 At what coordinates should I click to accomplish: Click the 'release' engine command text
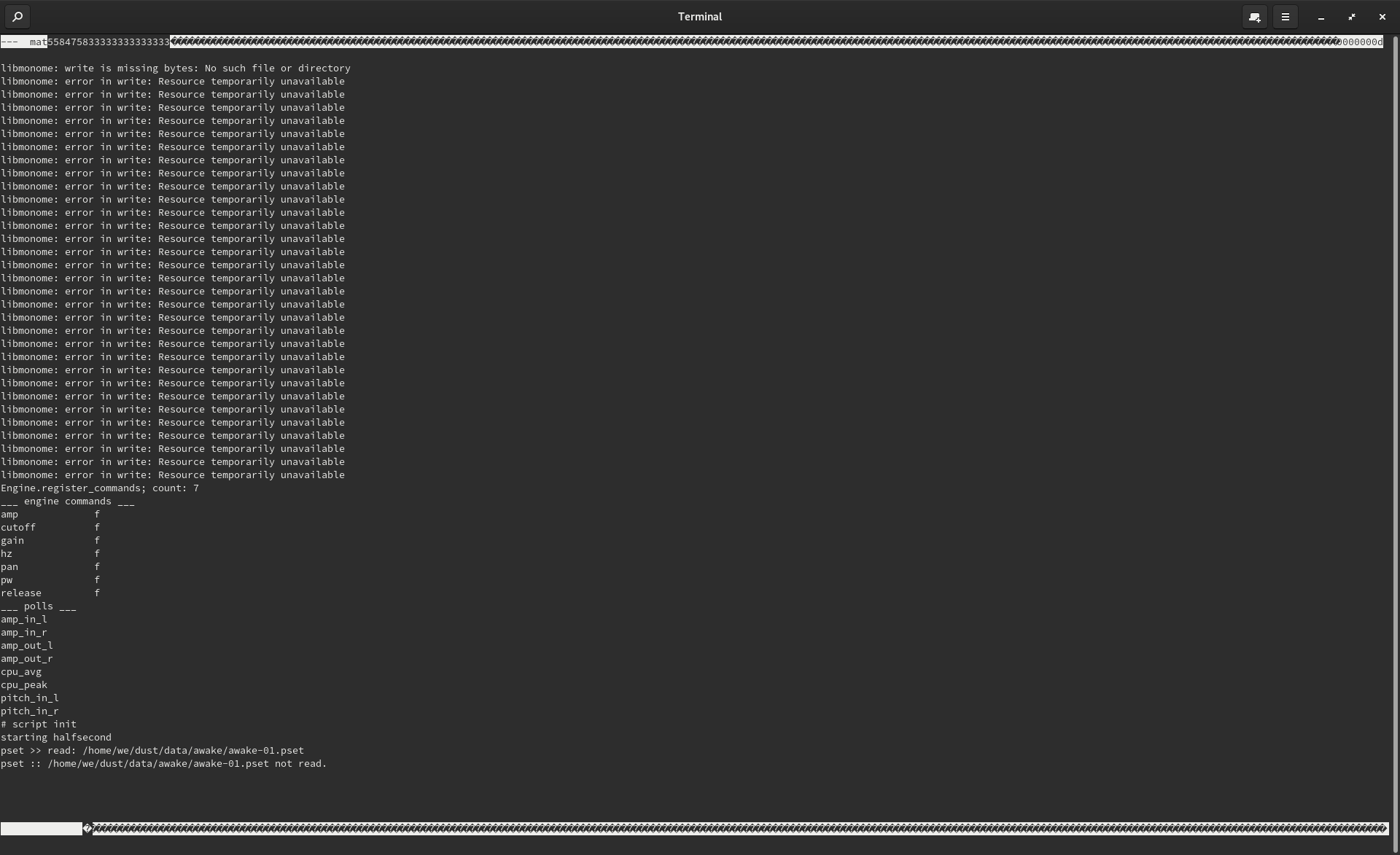coord(21,593)
